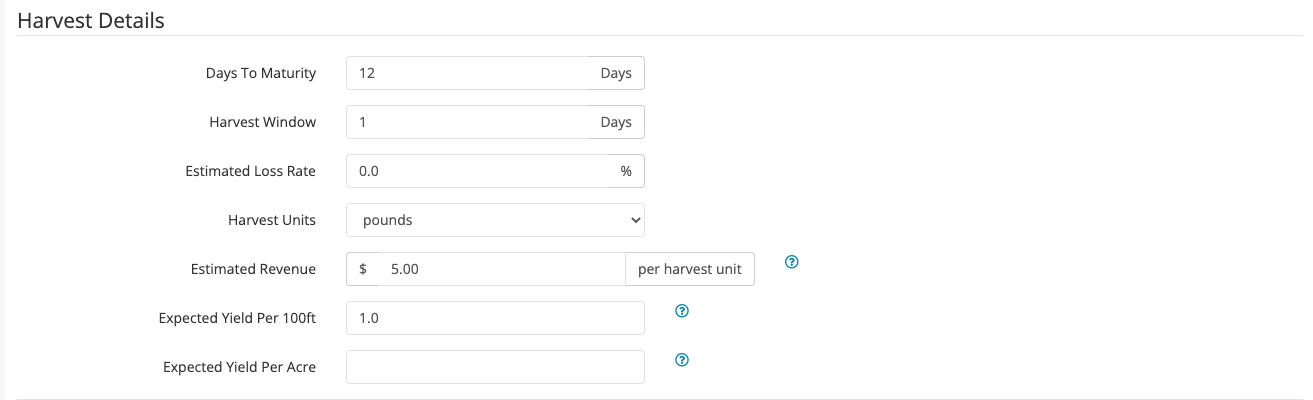The width and height of the screenshot is (1313, 400).
Task: Open help tooltip for Expected Yield Per 100ft
Action: tap(682, 311)
